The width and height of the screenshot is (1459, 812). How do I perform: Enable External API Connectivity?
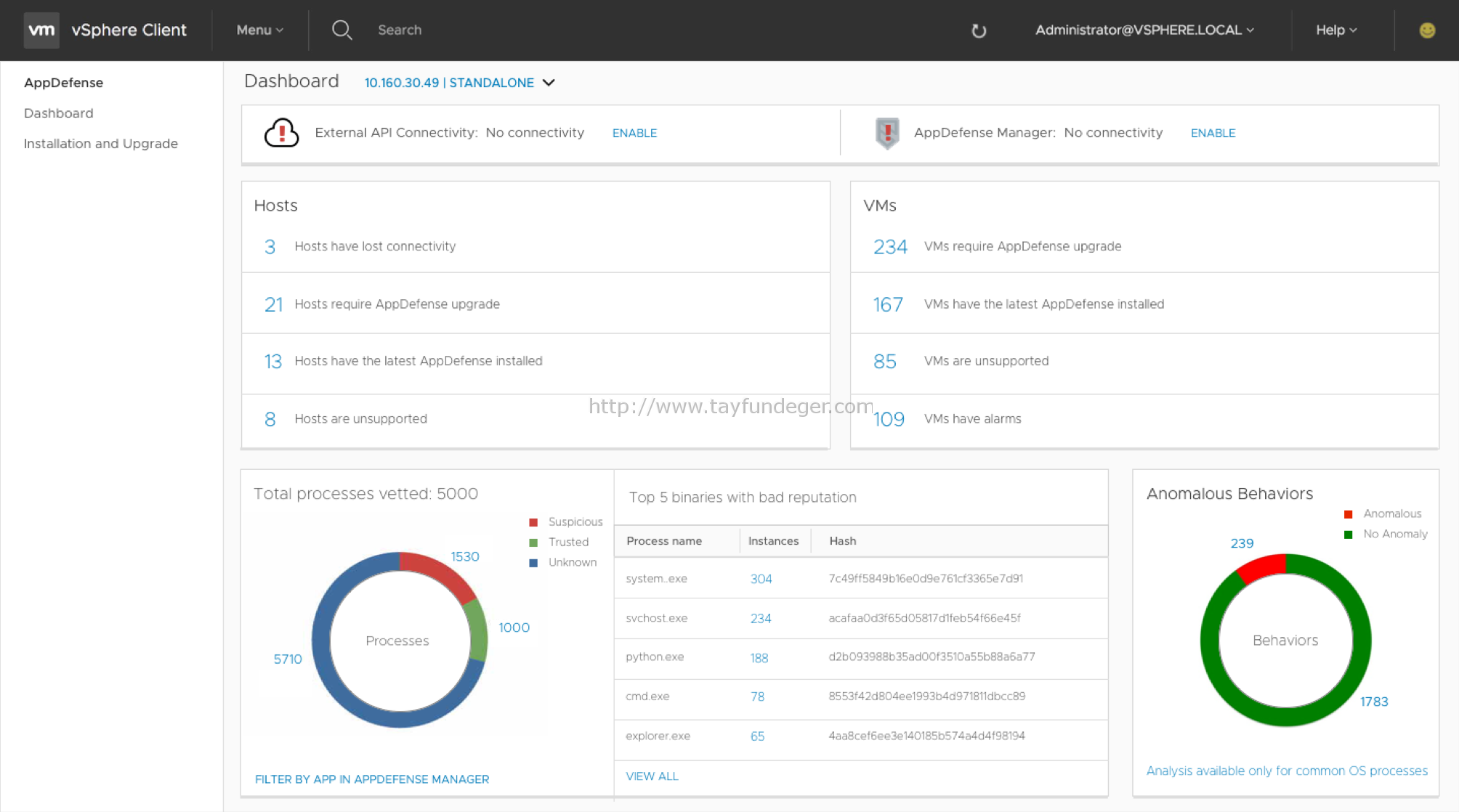point(634,133)
